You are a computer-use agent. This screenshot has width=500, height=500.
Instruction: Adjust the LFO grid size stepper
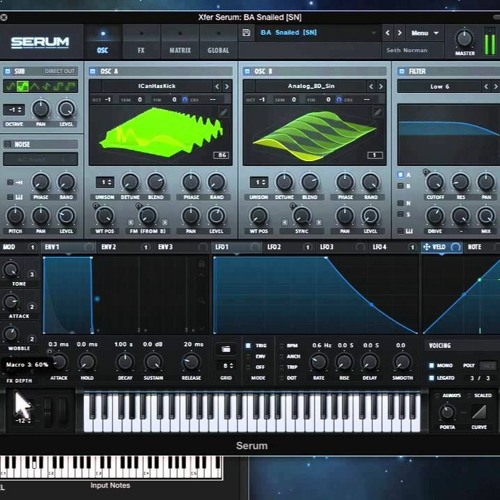227,366
